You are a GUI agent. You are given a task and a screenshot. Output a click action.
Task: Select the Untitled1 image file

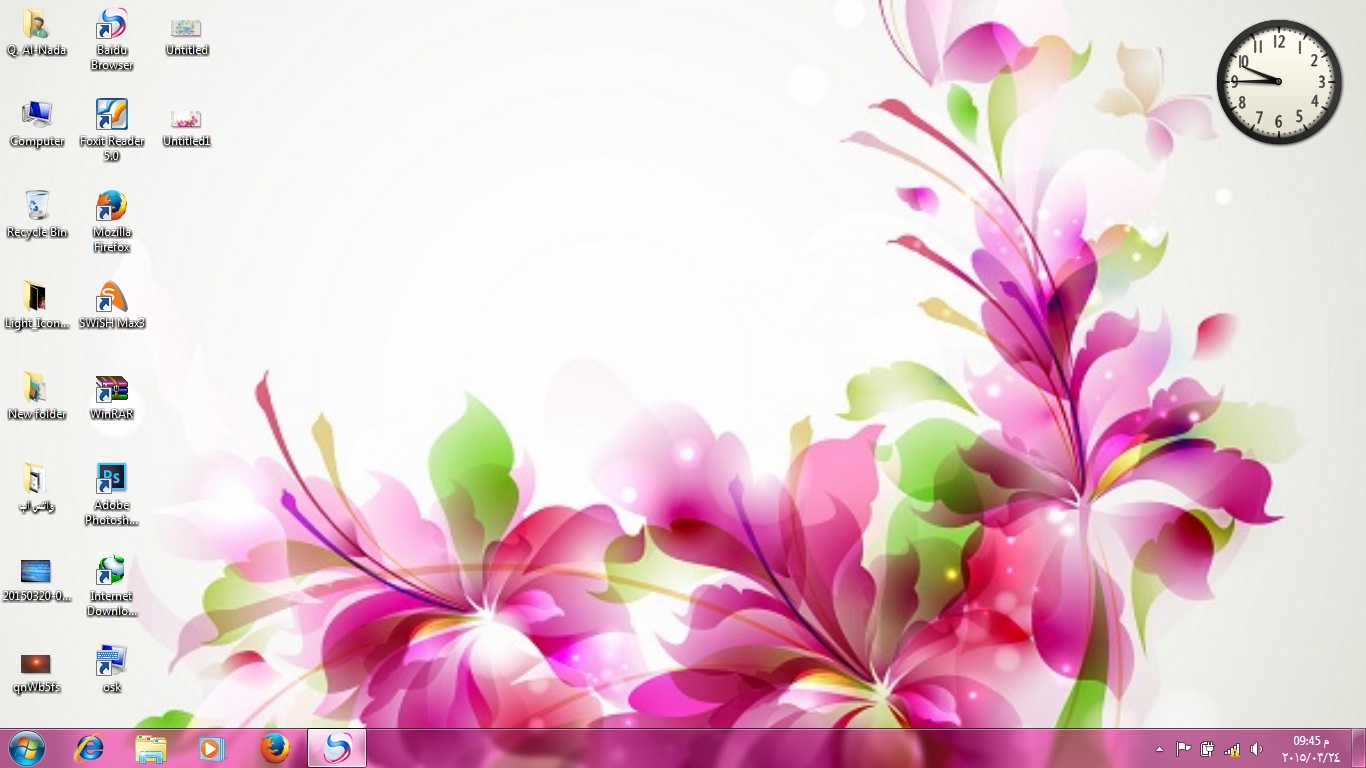point(186,120)
